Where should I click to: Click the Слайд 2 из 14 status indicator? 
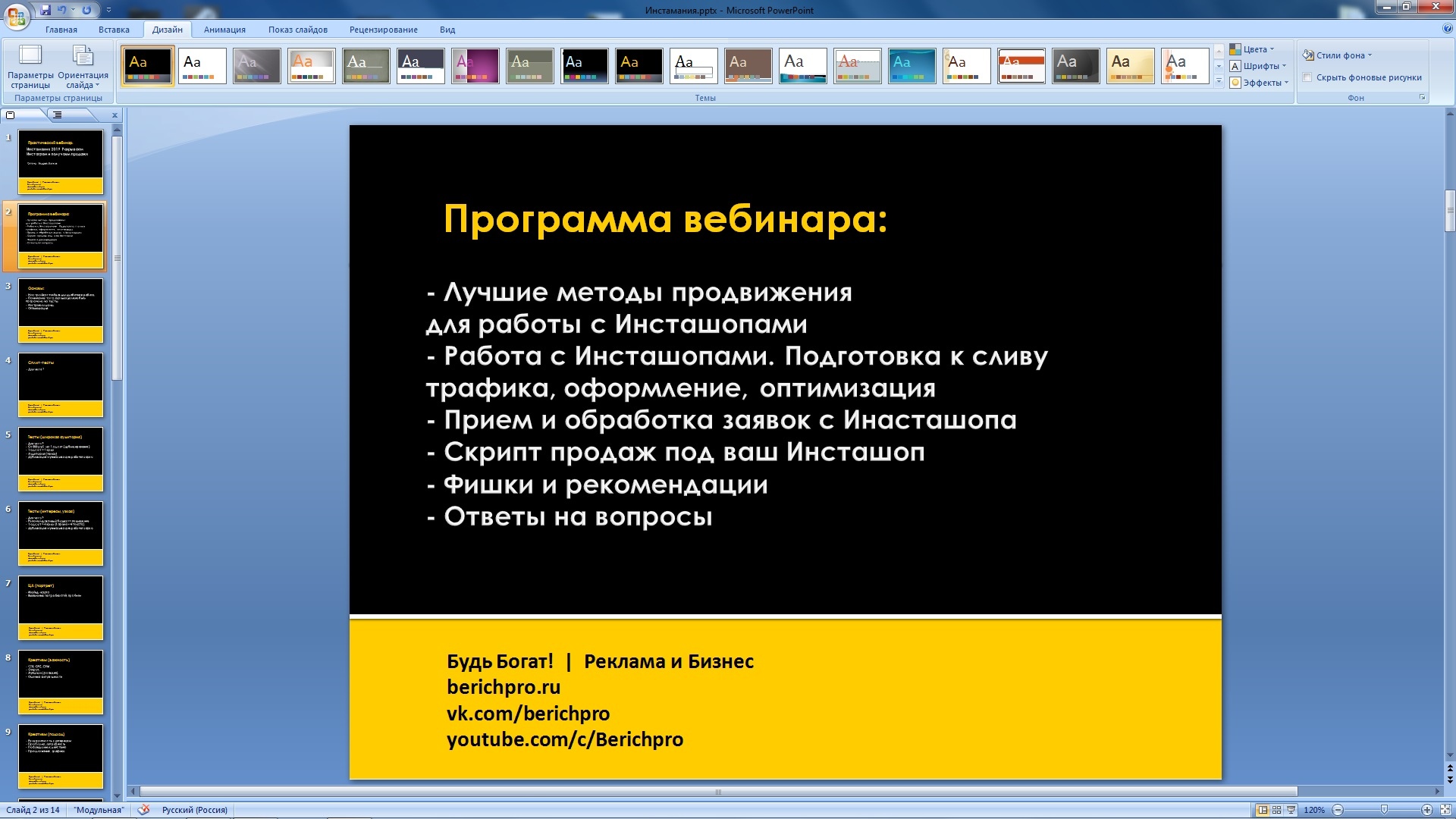(x=33, y=810)
